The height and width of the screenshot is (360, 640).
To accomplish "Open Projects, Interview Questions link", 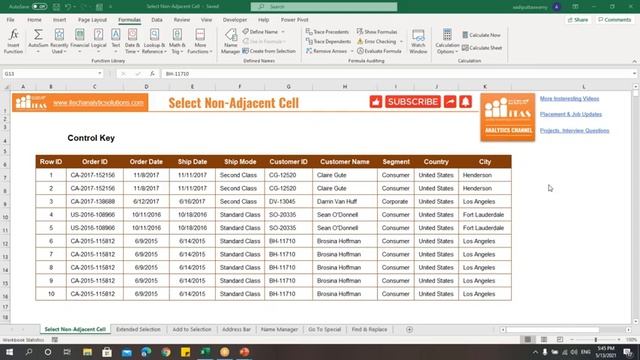I will pos(574,131).
